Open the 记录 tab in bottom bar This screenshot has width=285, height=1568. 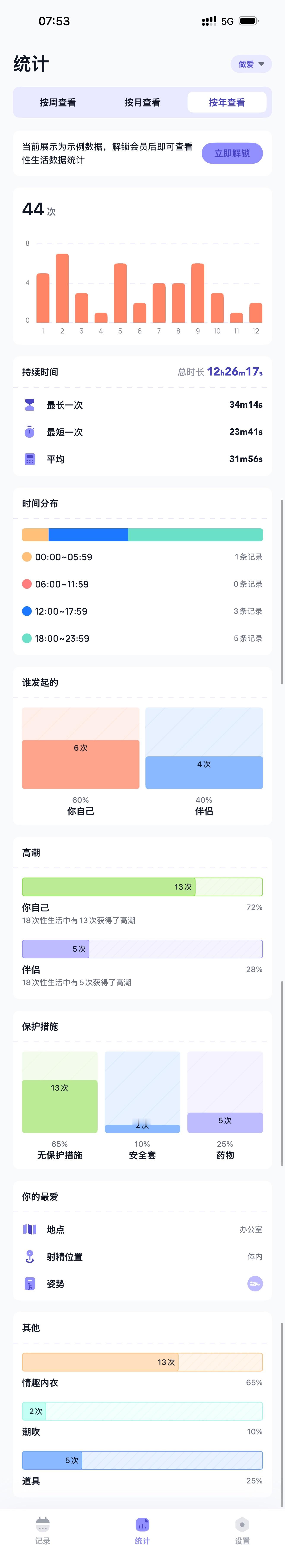click(x=43, y=1530)
